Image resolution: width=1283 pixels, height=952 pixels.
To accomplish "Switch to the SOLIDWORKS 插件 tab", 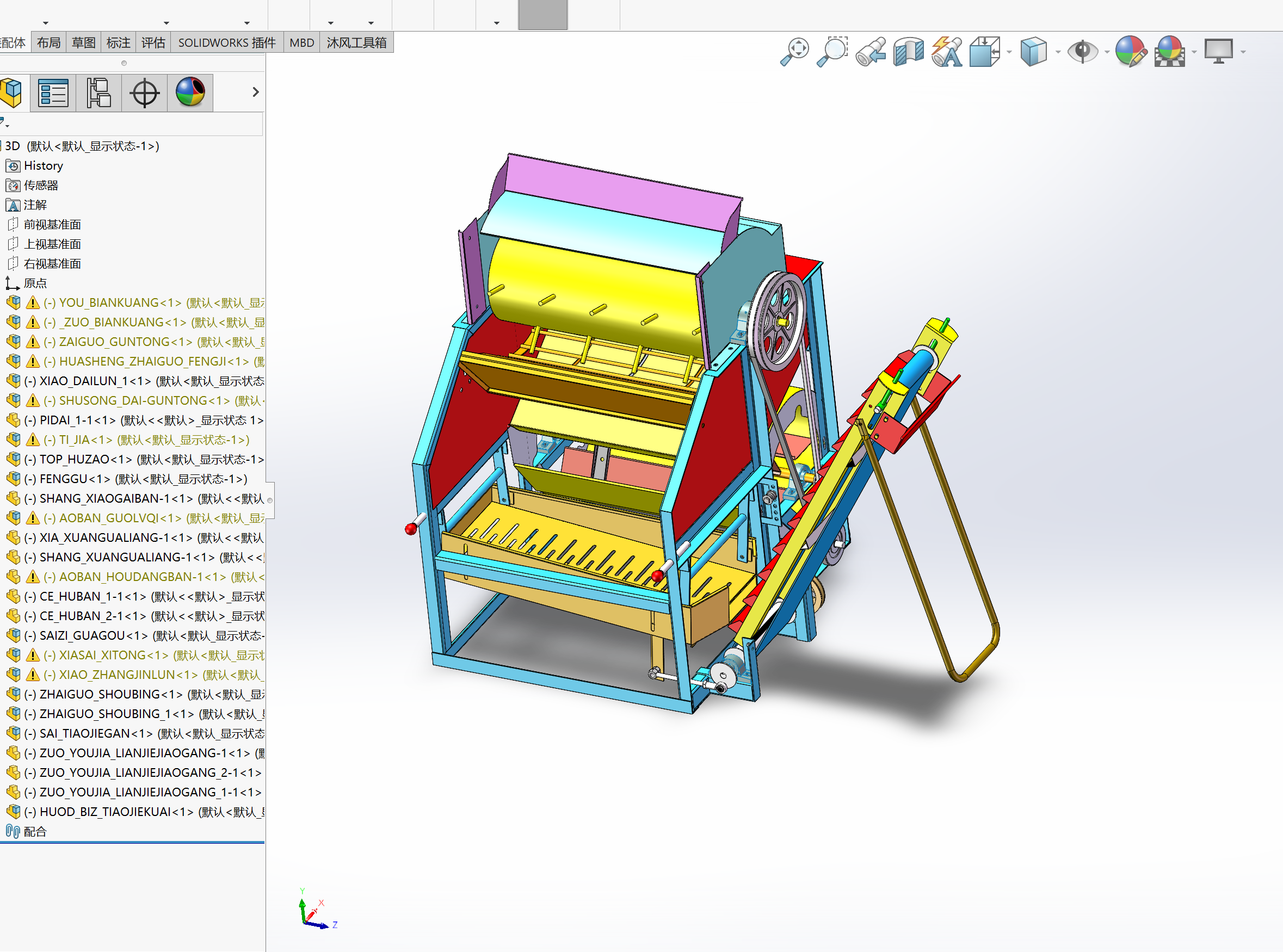I will click(x=226, y=42).
